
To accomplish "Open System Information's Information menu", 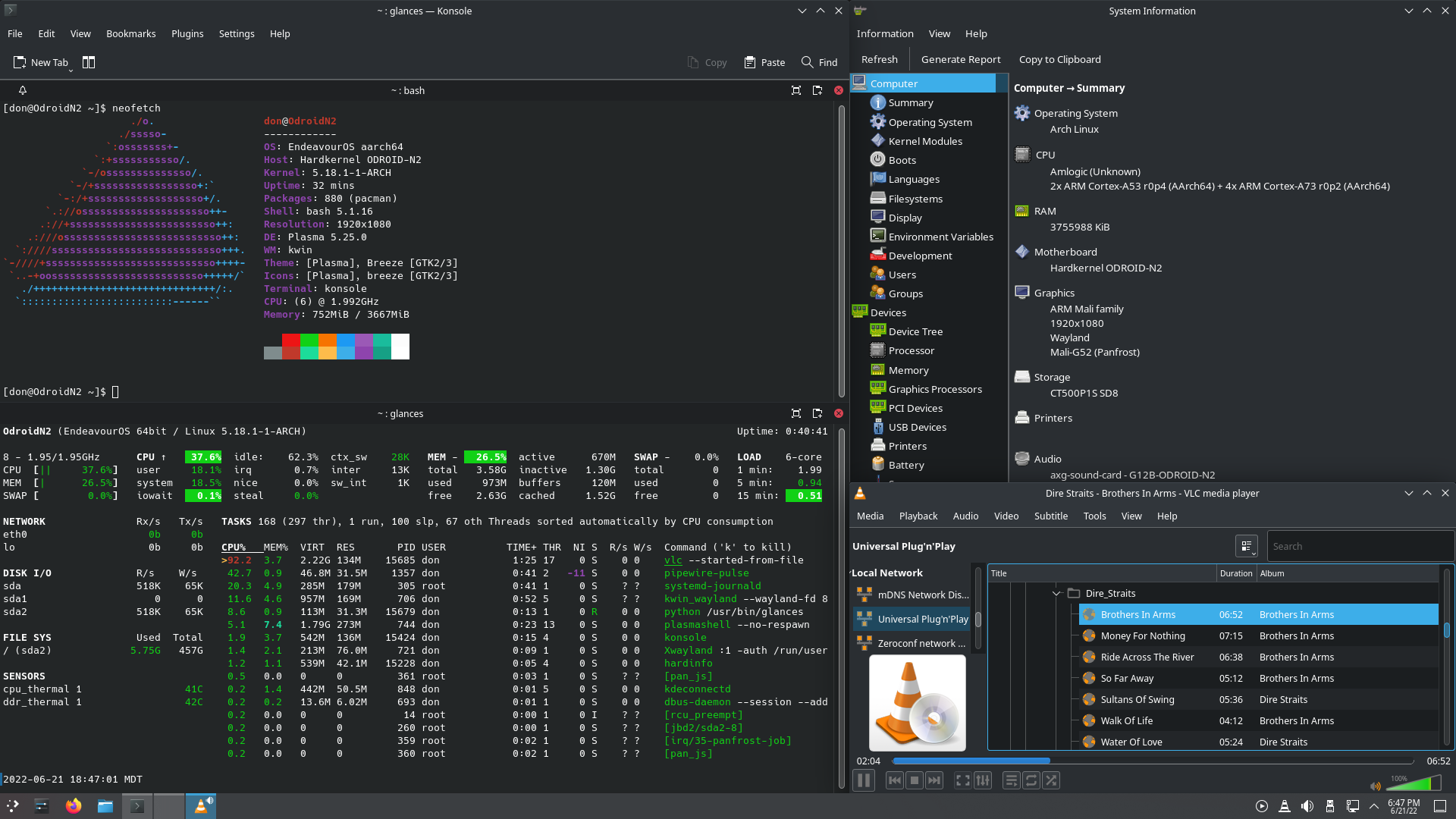I will coord(885,33).
